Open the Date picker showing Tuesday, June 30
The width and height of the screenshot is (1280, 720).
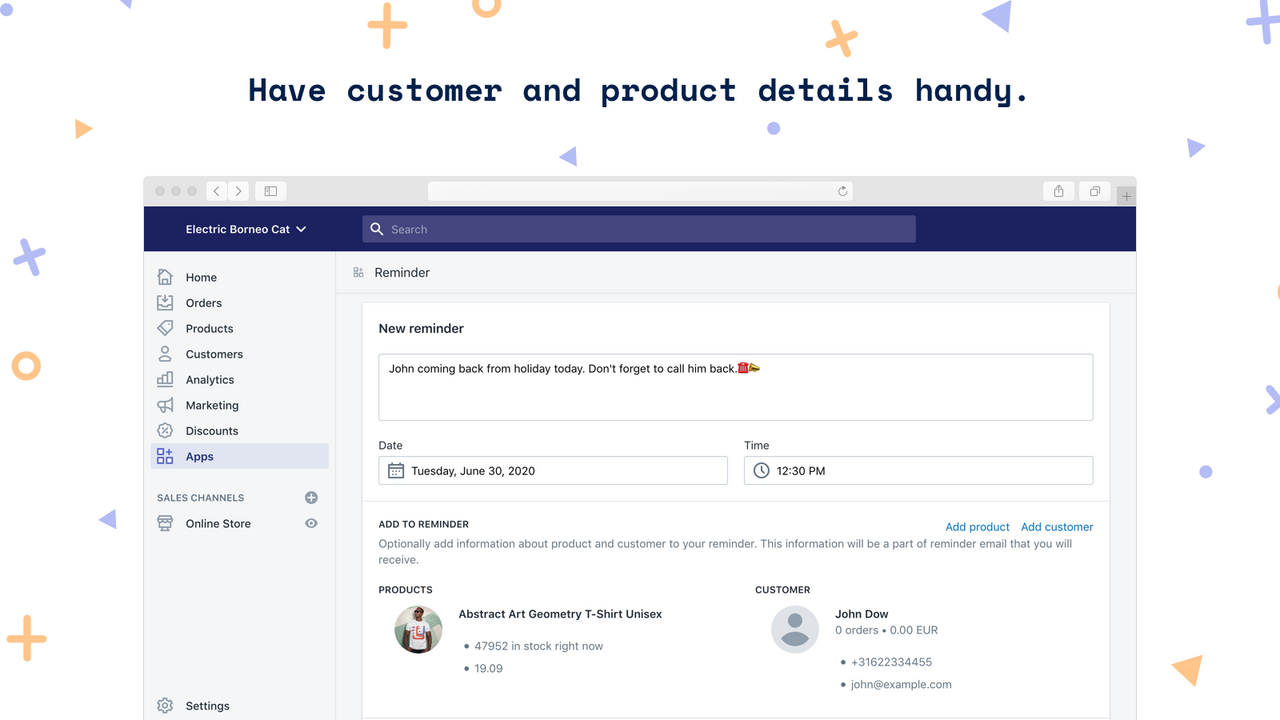(x=552, y=470)
